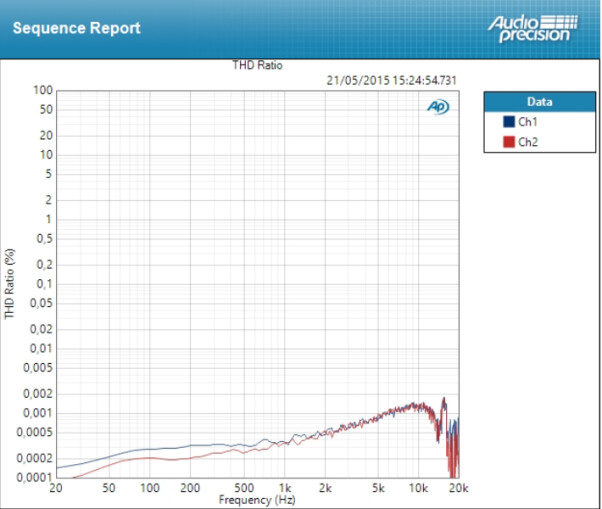Click the 100 tick at top of Y axis
The height and width of the screenshot is (509, 602).
pyautogui.click(x=43, y=90)
